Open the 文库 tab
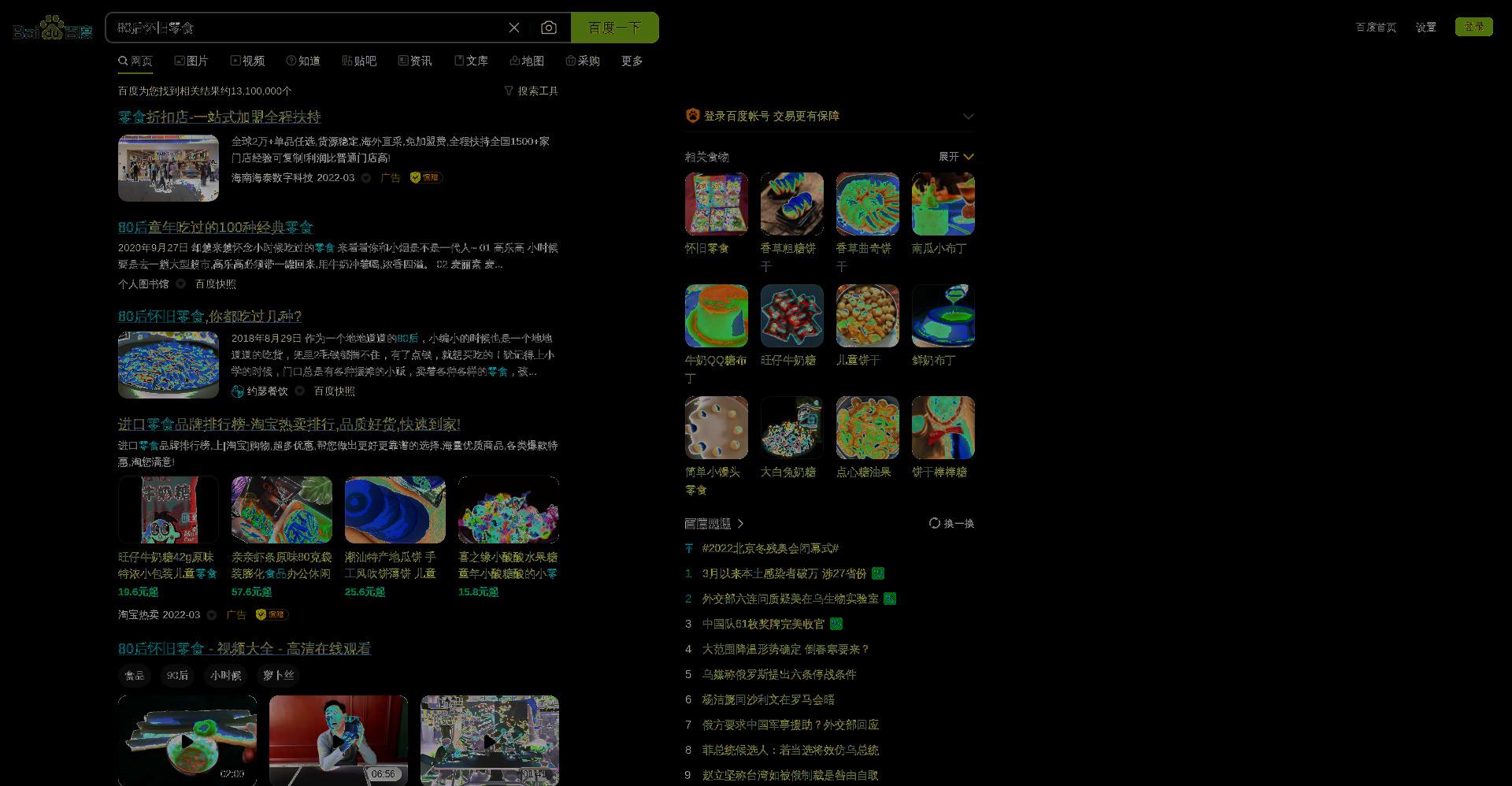Image resolution: width=1512 pixels, height=786 pixels. click(471, 61)
